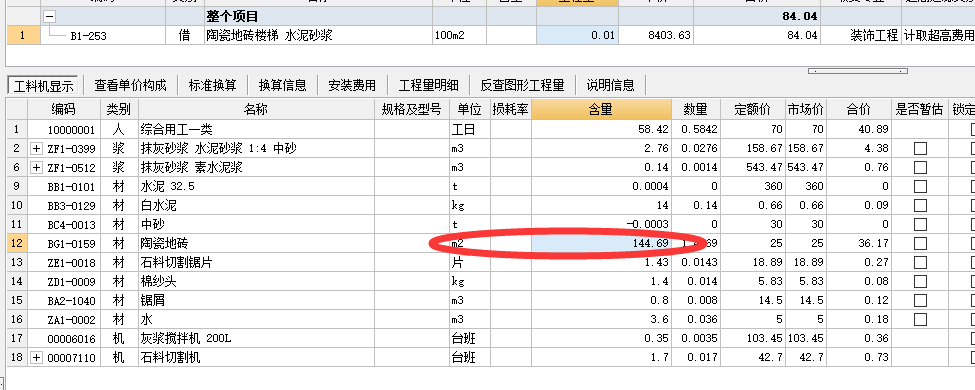Click market price 103.45 for 灰浆搅拌机
This screenshot has height=390, width=975.
[806, 338]
